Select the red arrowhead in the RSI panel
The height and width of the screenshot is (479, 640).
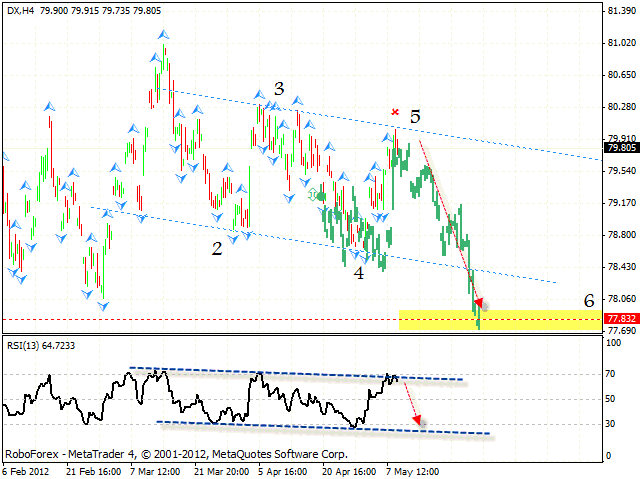(x=417, y=422)
